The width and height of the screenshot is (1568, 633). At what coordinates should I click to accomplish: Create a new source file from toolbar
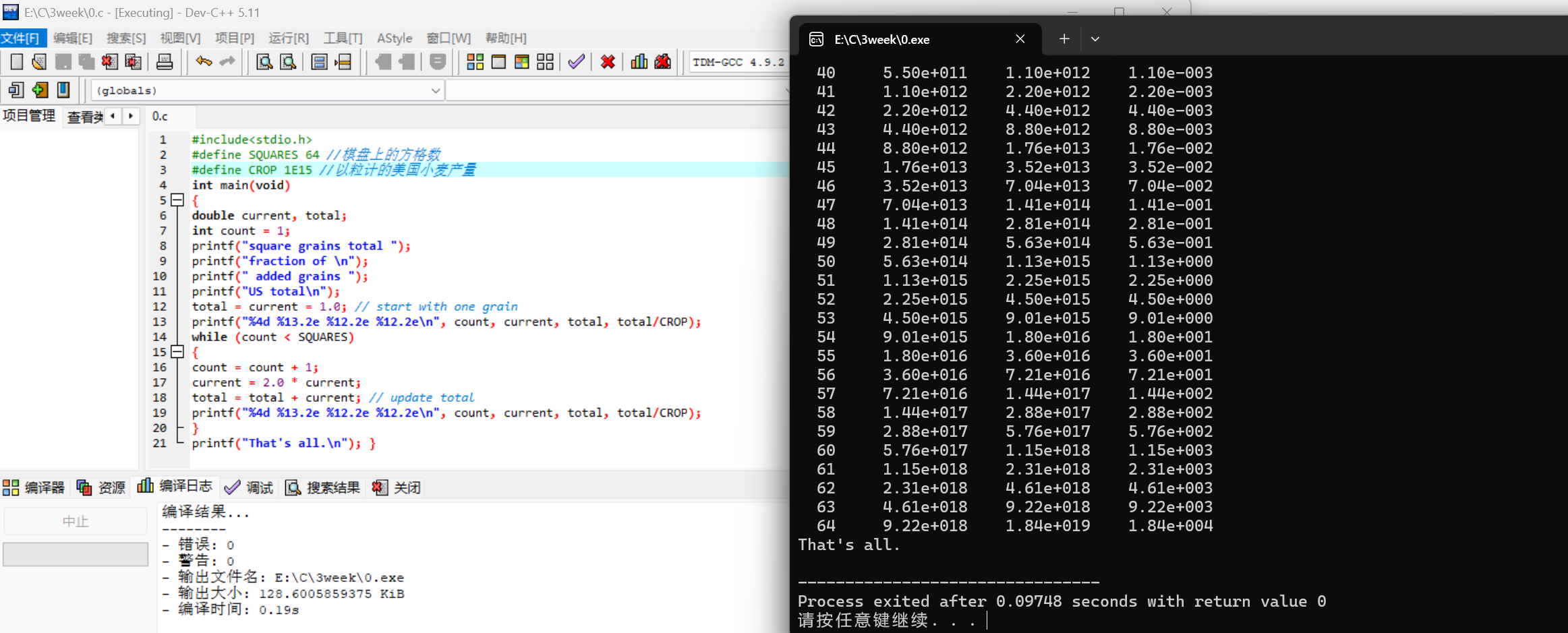16,62
